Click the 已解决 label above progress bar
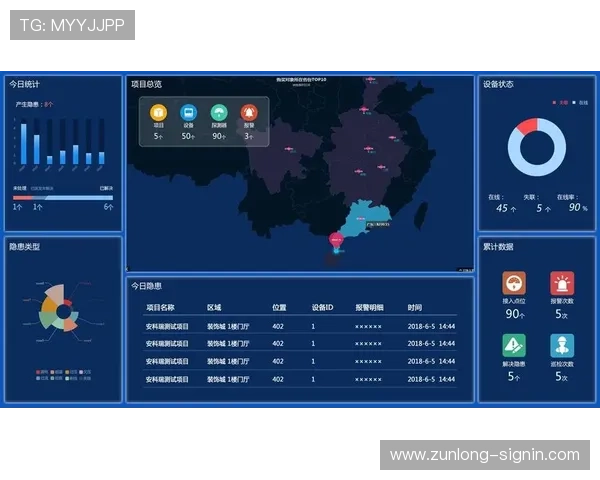The width and height of the screenshot is (600, 480). tap(106, 188)
